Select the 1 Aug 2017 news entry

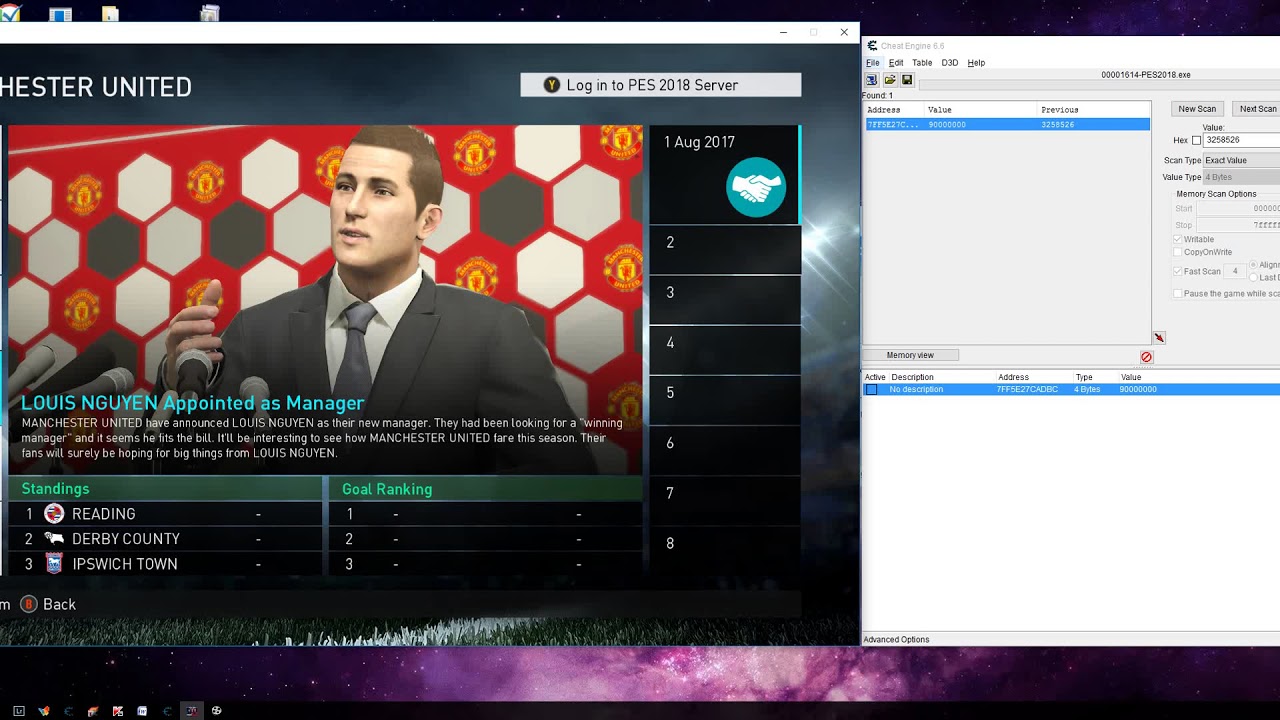(725, 174)
